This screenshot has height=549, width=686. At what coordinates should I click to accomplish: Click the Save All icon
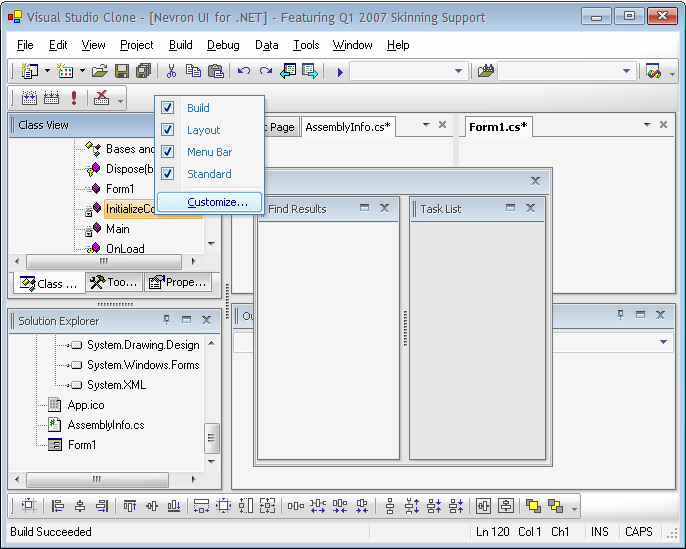tap(144, 71)
